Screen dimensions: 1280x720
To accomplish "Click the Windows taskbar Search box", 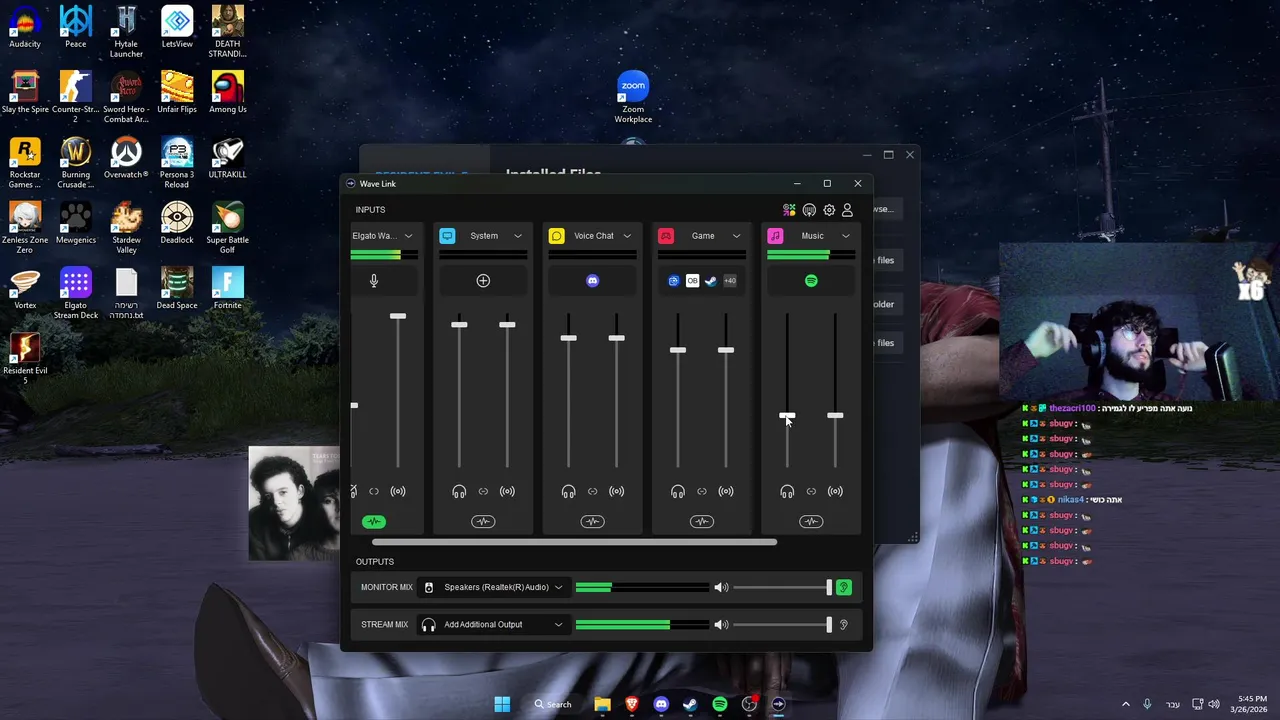I will (553, 704).
